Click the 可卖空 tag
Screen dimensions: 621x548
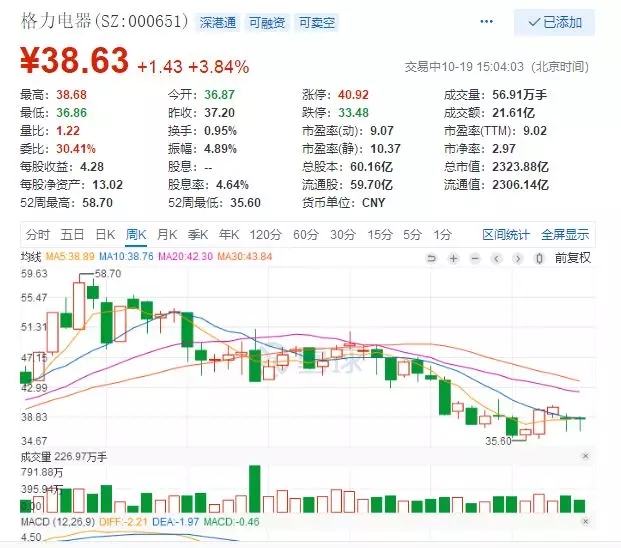[x=316, y=23]
